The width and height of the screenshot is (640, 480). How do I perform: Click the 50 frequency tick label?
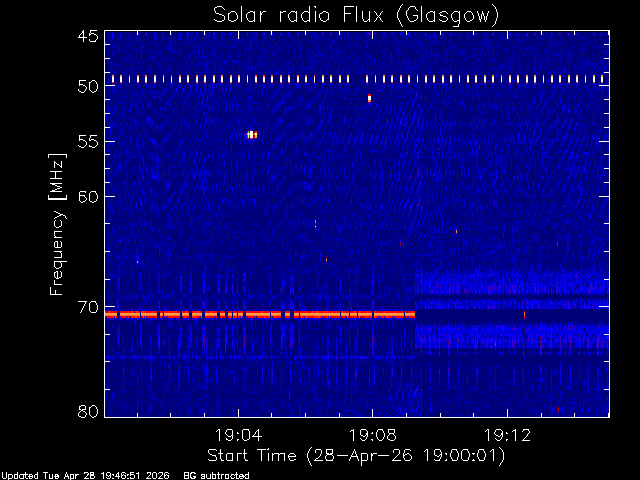[88, 86]
